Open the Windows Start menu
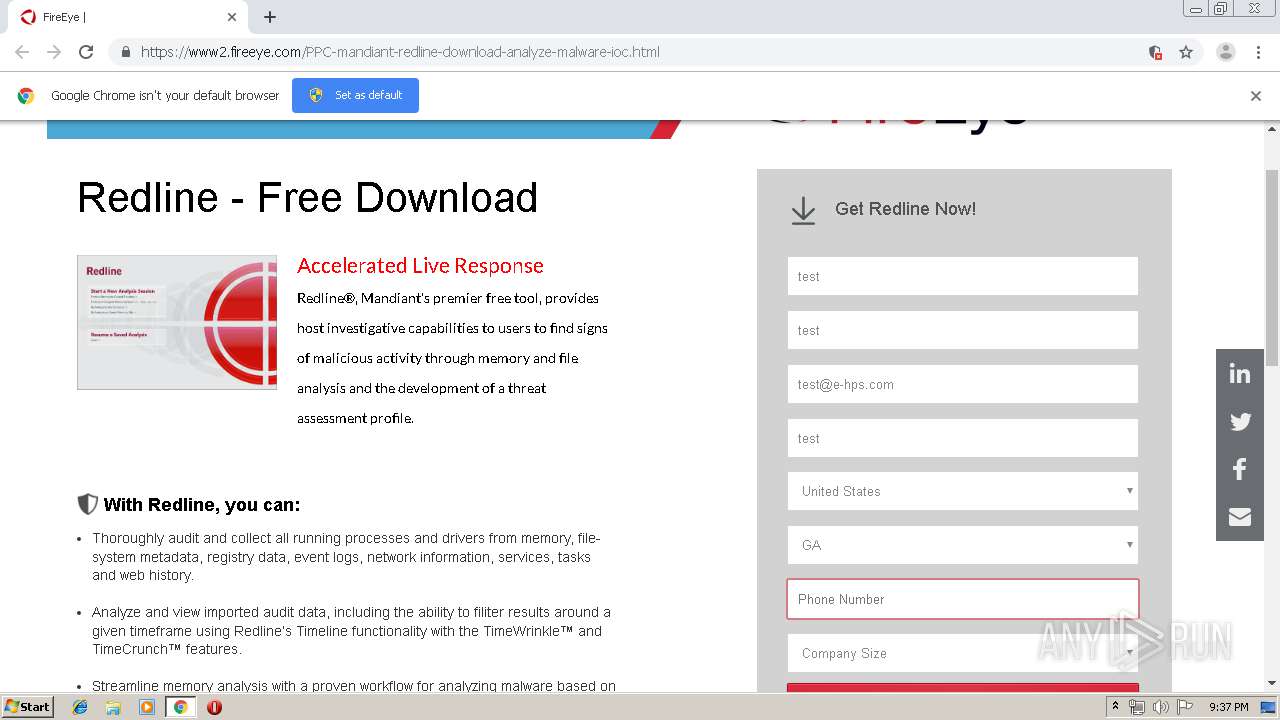This screenshot has height=720, width=1280. point(27,706)
